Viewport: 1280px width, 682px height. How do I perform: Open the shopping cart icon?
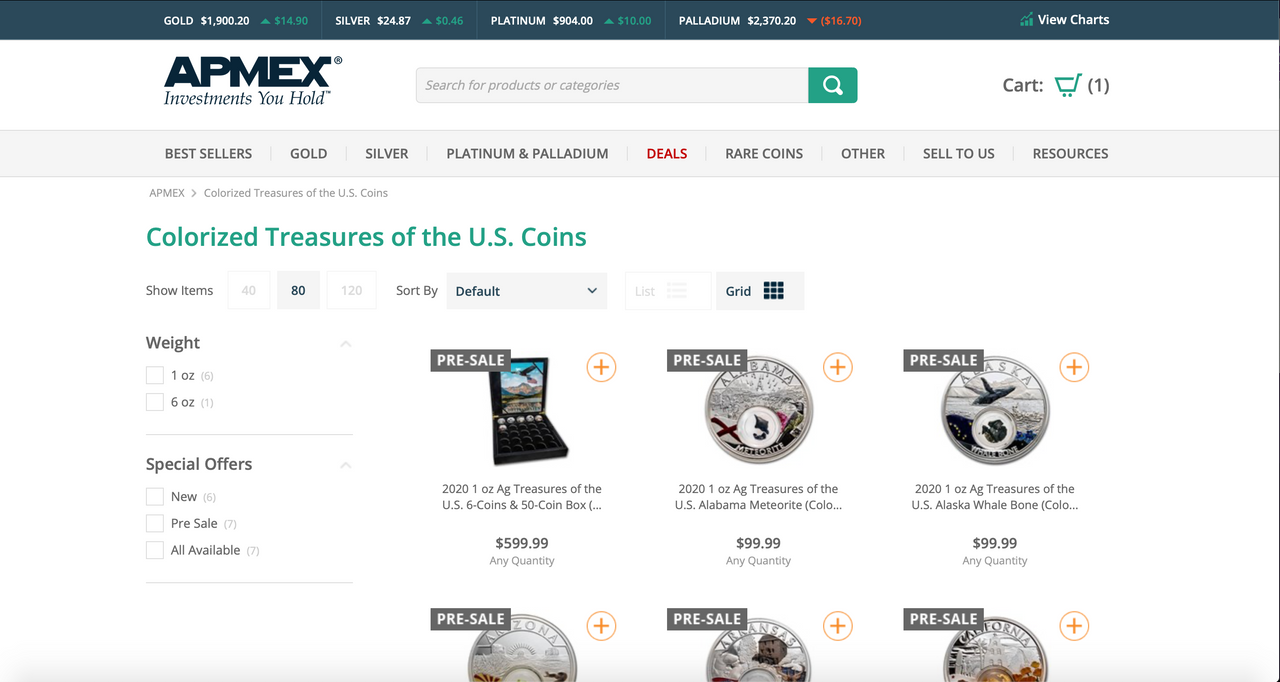1067,85
